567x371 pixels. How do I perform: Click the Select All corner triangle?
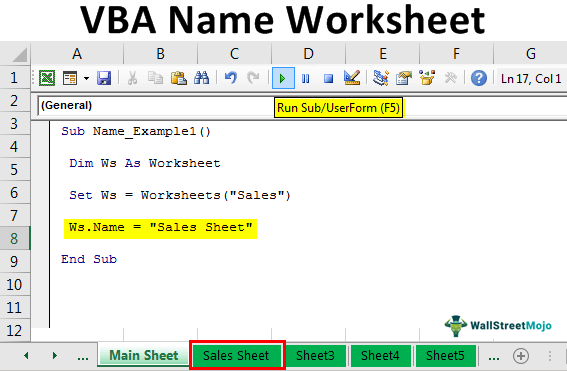pyautogui.click(x=20, y=55)
